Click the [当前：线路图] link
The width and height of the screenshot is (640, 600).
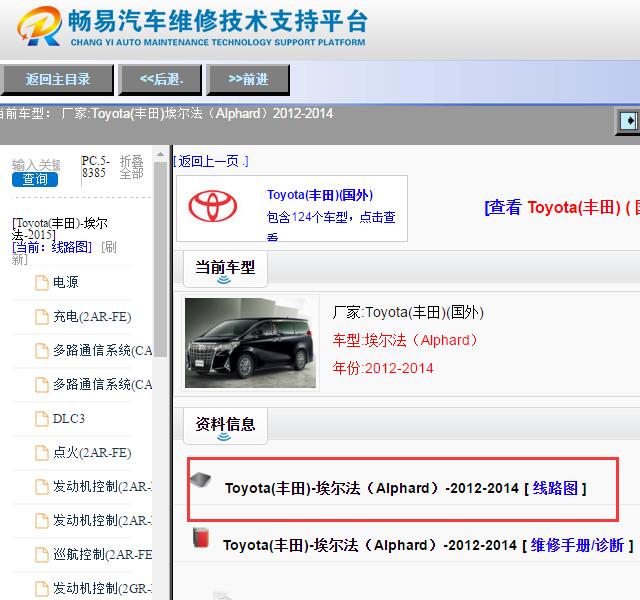[52, 247]
